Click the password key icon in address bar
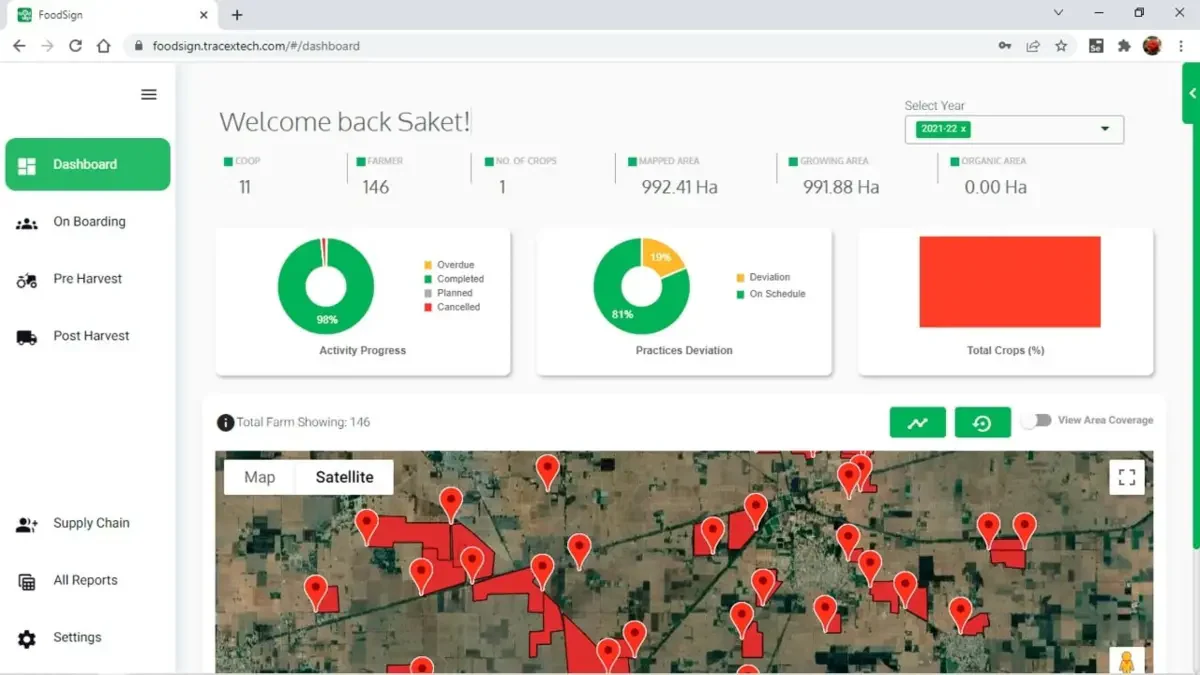1200x675 pixels. tap(1005, 46)
